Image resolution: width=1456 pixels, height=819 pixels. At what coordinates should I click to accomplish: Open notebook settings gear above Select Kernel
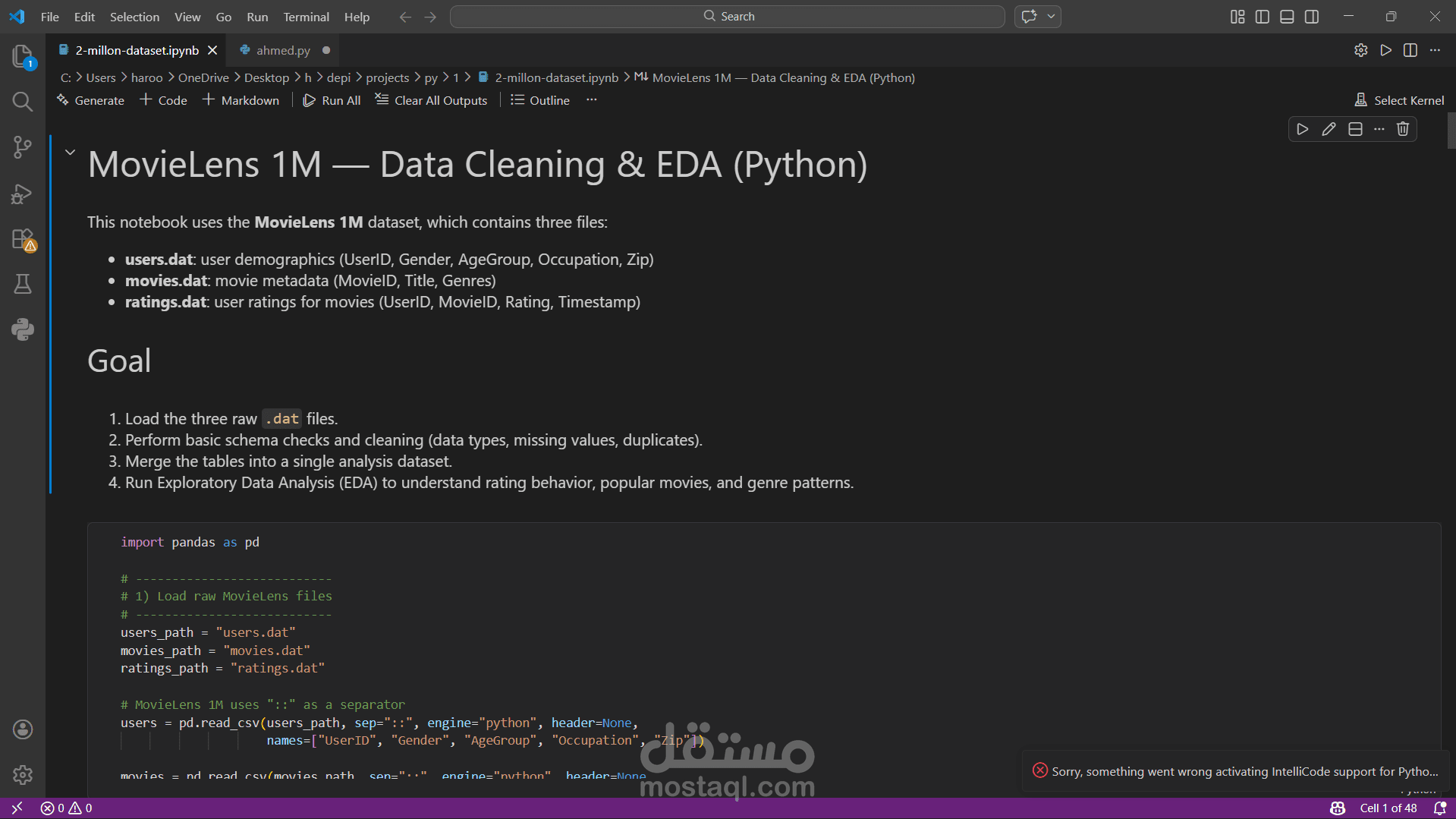[1360, 50]
